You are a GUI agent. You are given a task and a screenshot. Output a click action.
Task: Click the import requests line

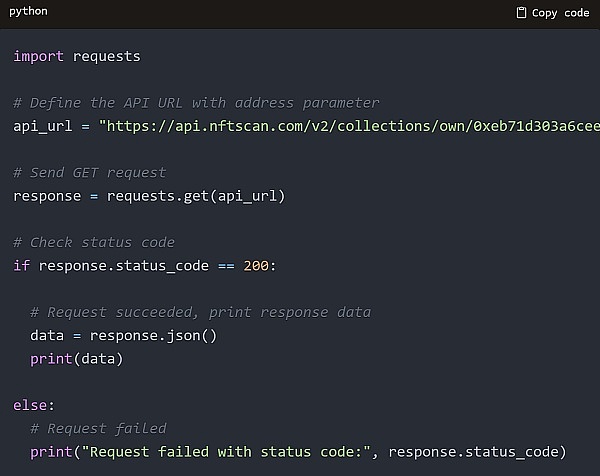[77, 56]
